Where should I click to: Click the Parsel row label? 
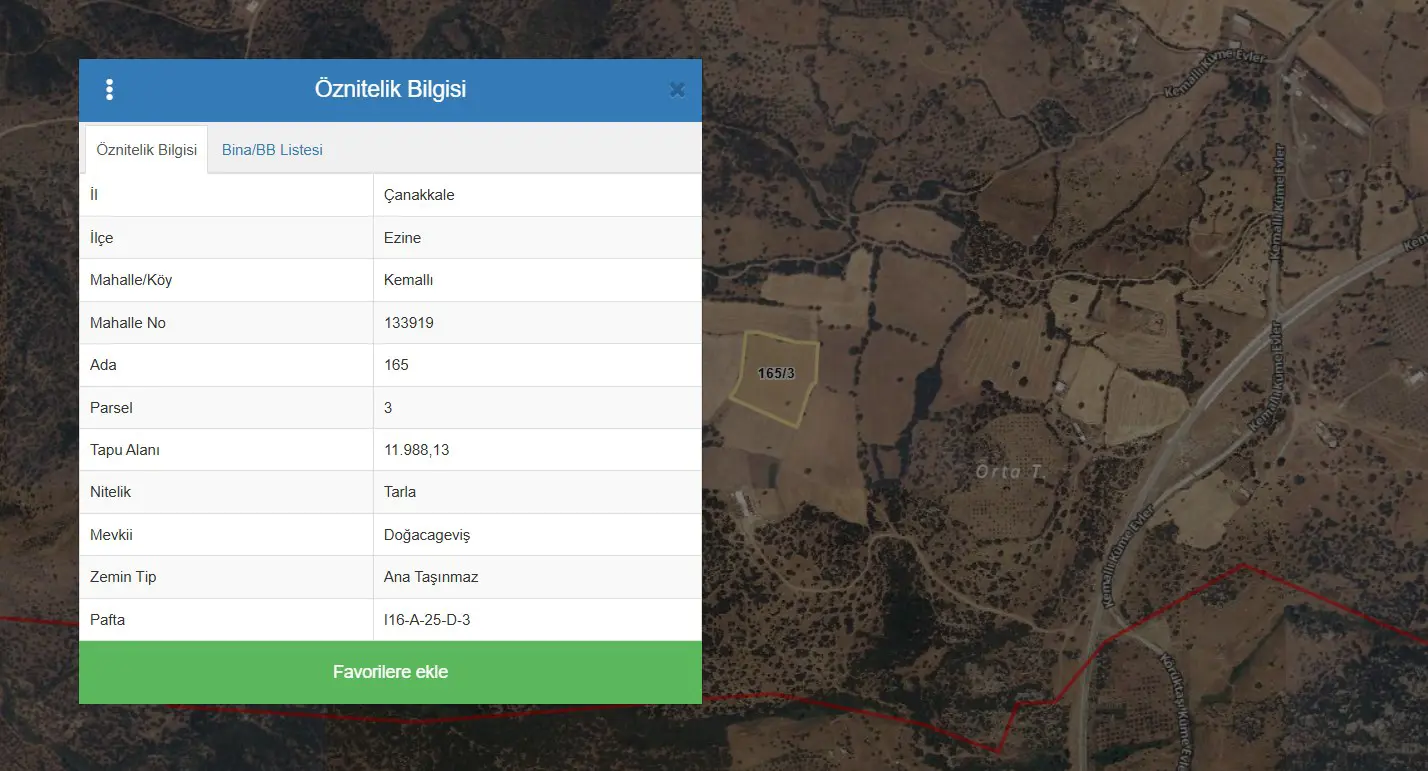pyautogui.click(x=111, y=408)
